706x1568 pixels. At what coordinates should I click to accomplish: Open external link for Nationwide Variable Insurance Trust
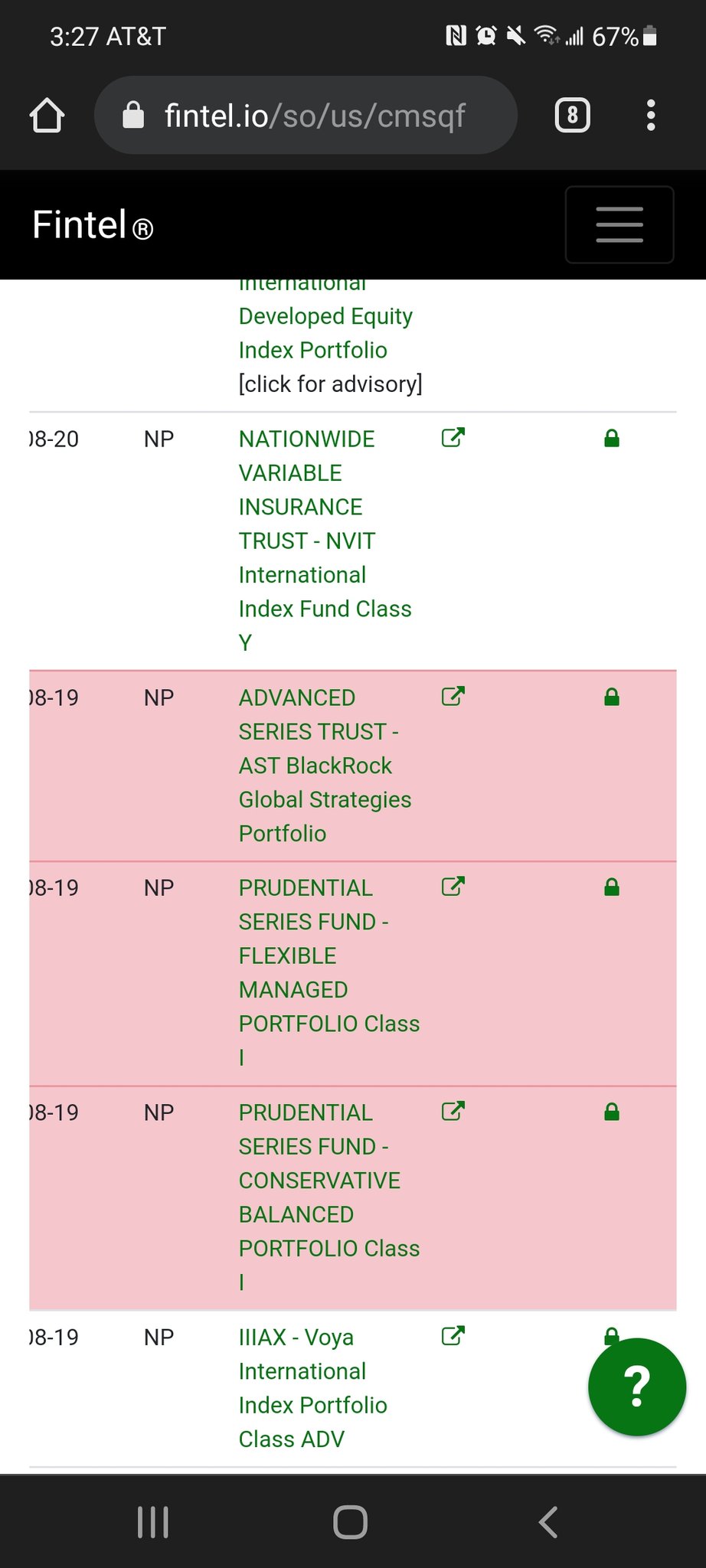click(x=453, y=438)
